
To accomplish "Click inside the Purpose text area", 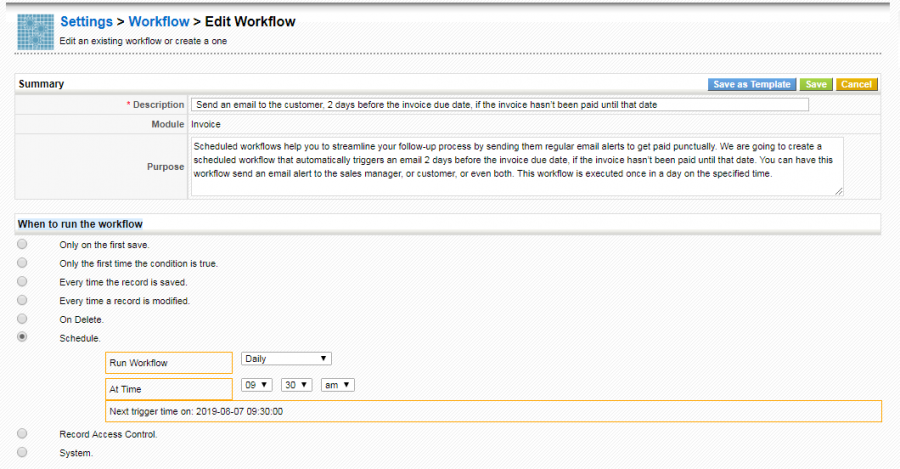I will (517, 166).
